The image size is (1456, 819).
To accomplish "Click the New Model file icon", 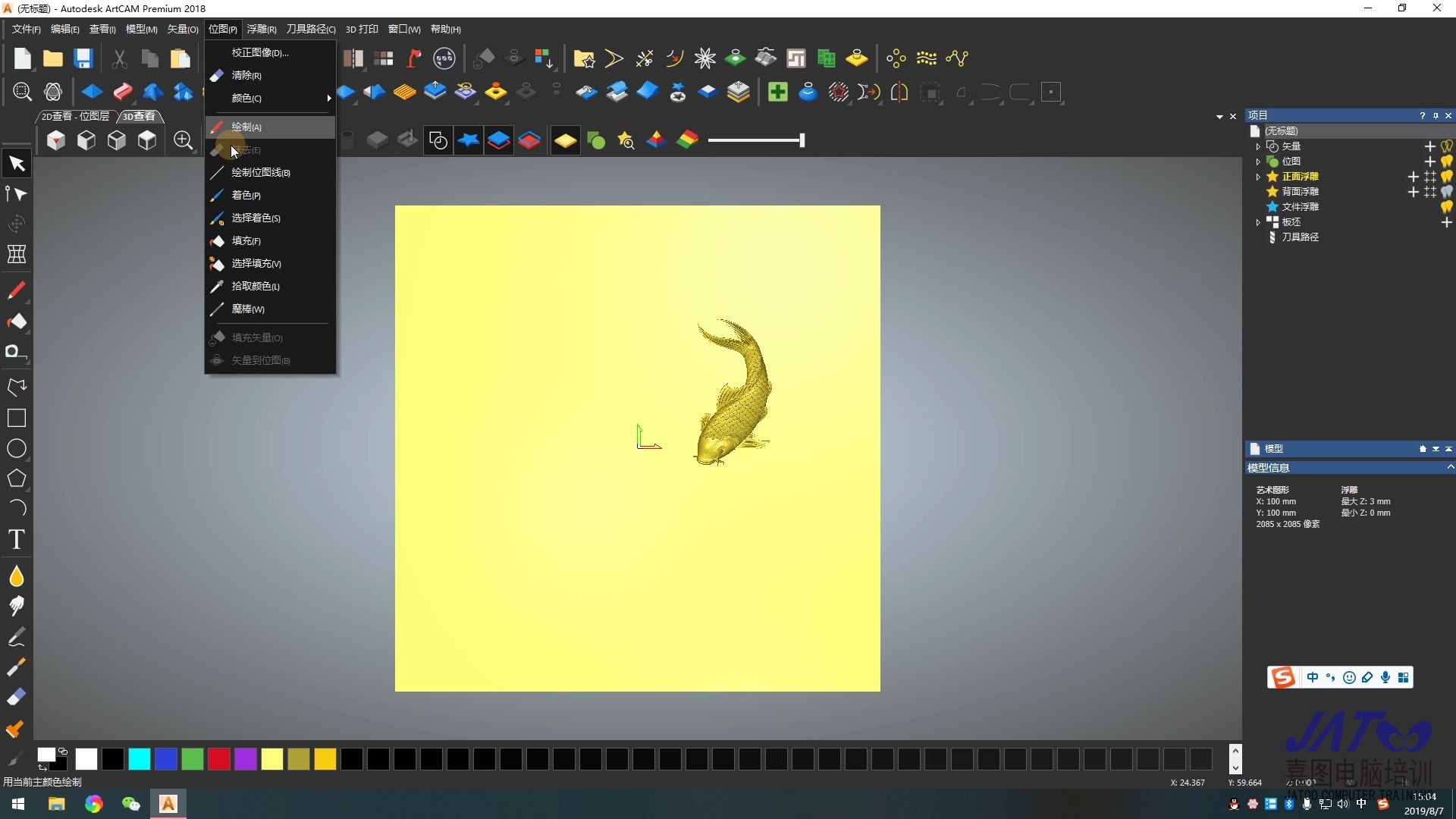I will (23, 58).
